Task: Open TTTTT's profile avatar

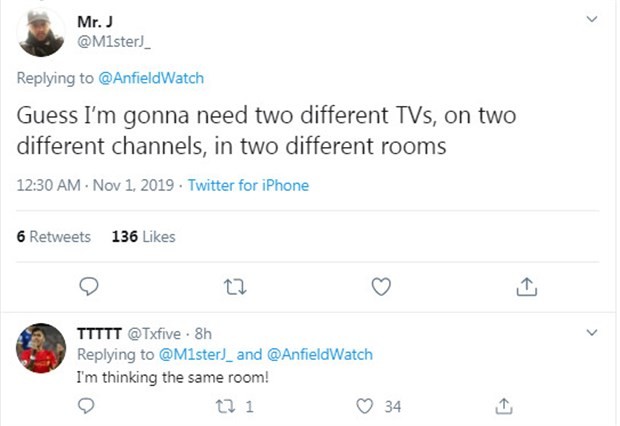Action: (42, 349)
